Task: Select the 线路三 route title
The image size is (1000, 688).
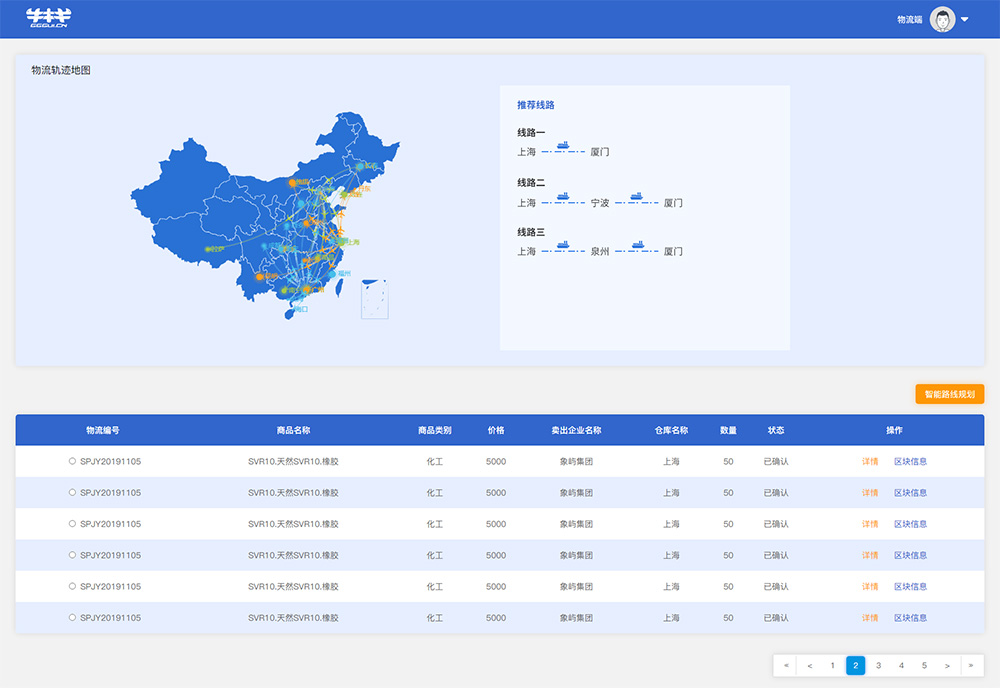Action: [531, 232]
